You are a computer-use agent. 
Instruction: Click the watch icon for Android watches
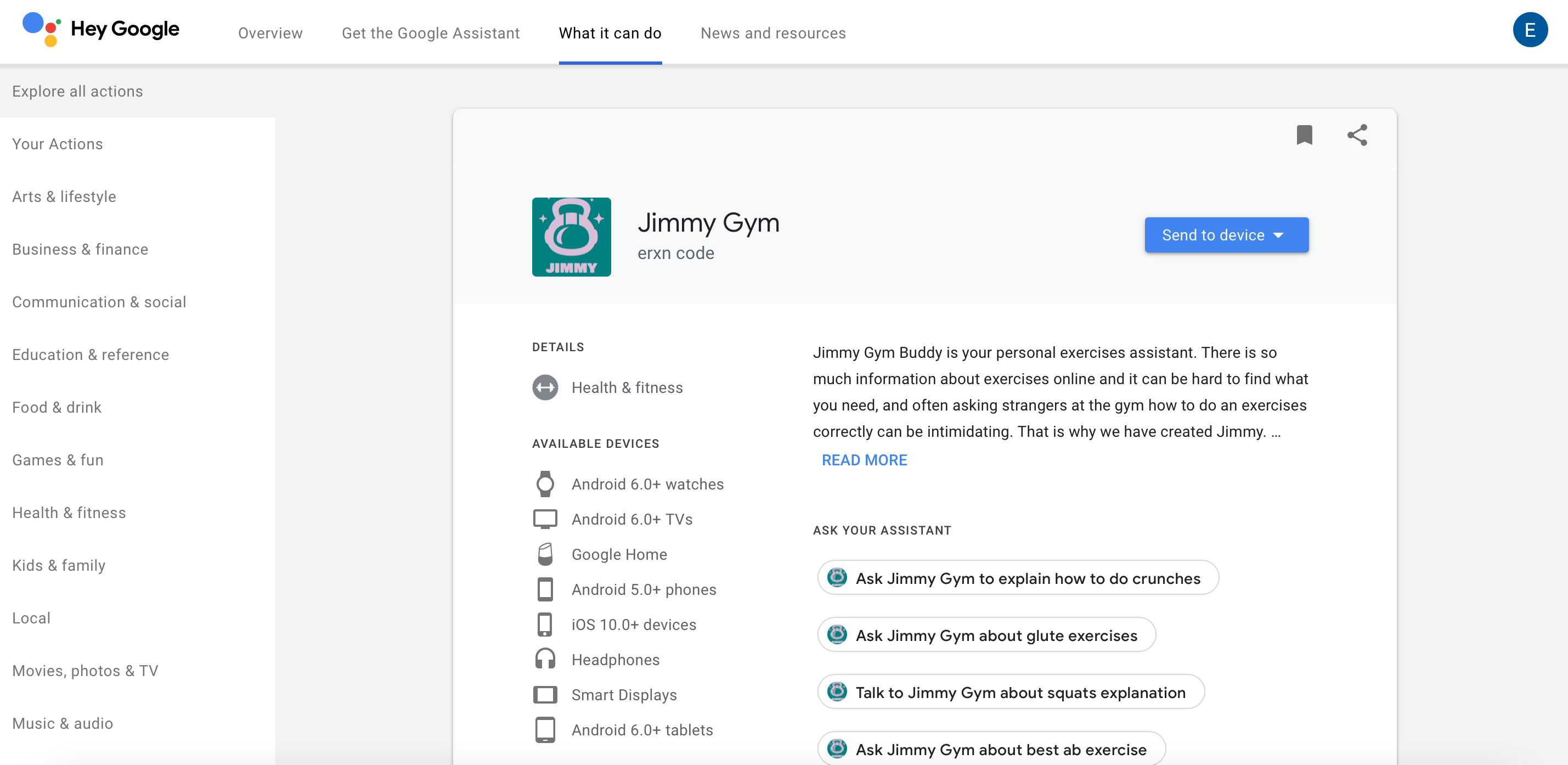coord(545,484)
